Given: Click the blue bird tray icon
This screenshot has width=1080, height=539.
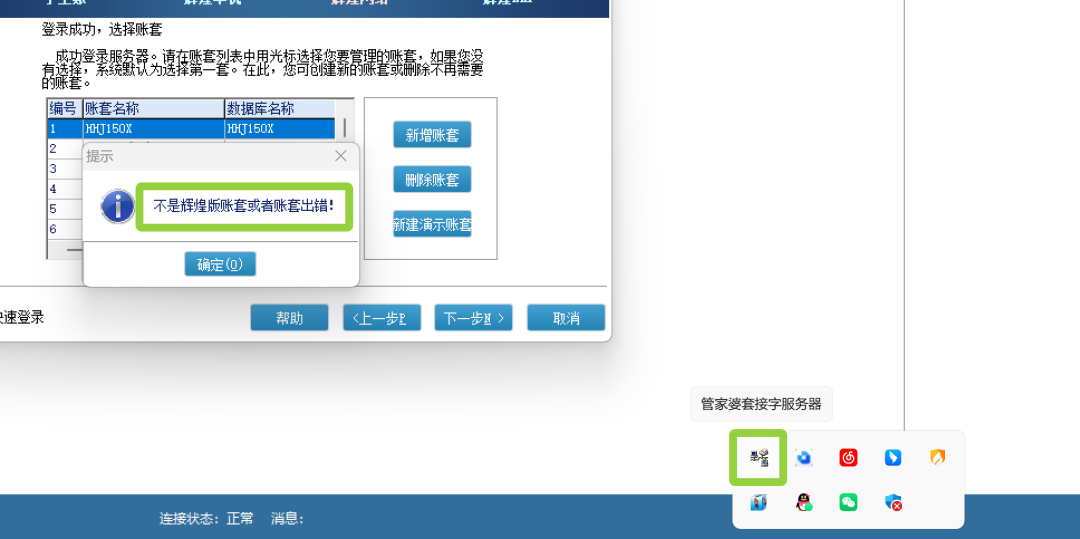Looking at the screenshot, I should pyautogui.click(x=893, y=458).
